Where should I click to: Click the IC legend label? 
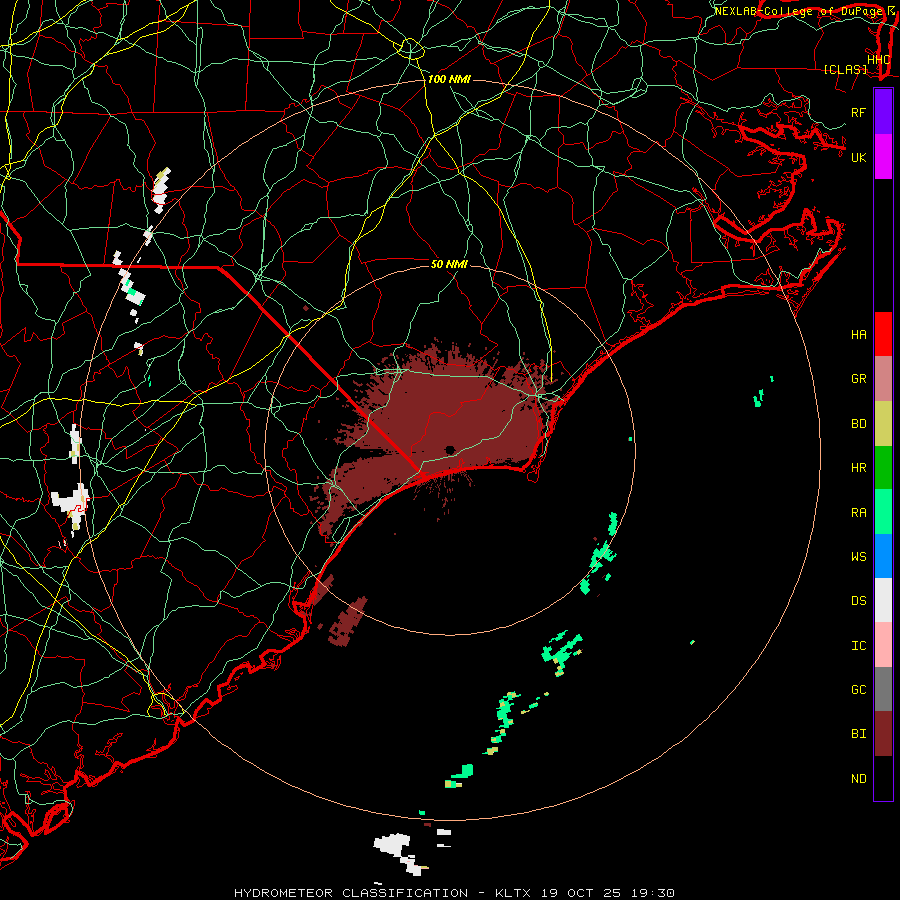858,646
